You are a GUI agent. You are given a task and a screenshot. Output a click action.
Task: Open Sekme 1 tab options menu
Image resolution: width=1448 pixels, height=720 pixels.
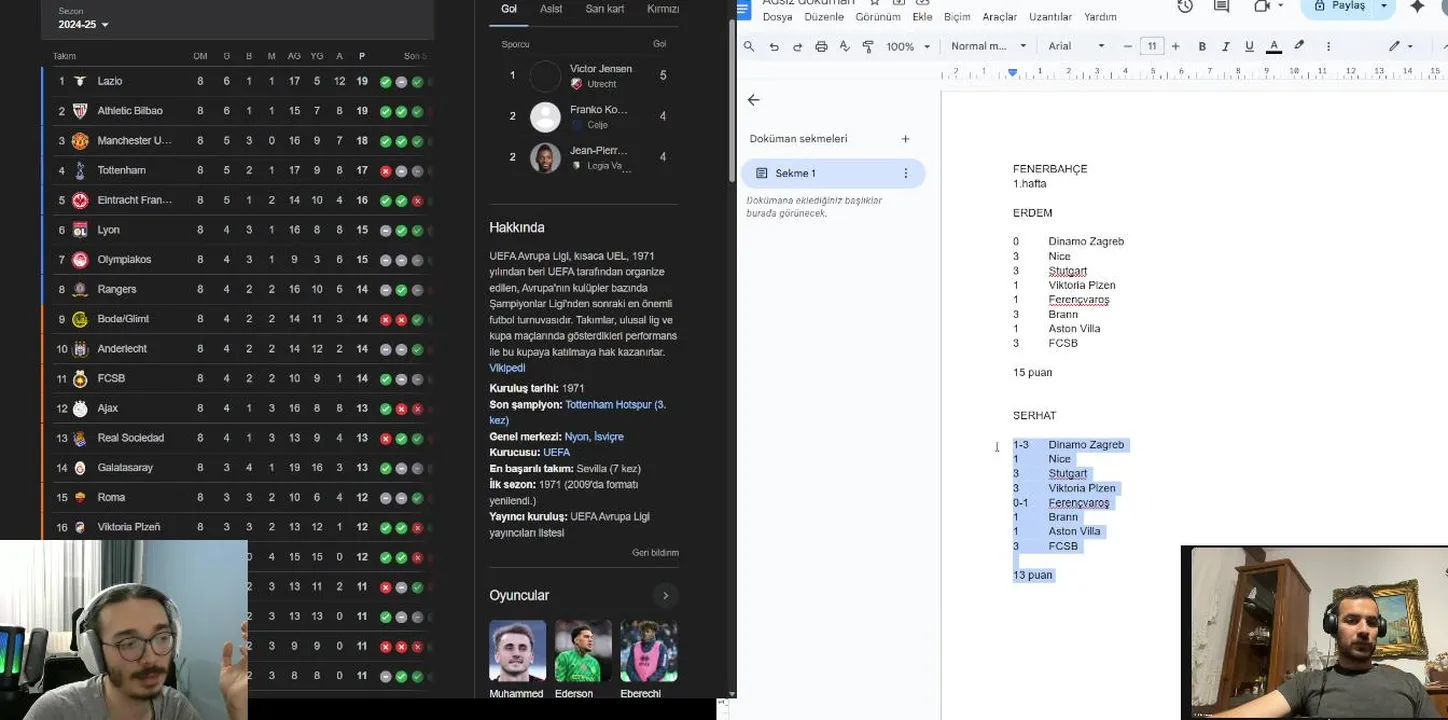click(906, 173)
